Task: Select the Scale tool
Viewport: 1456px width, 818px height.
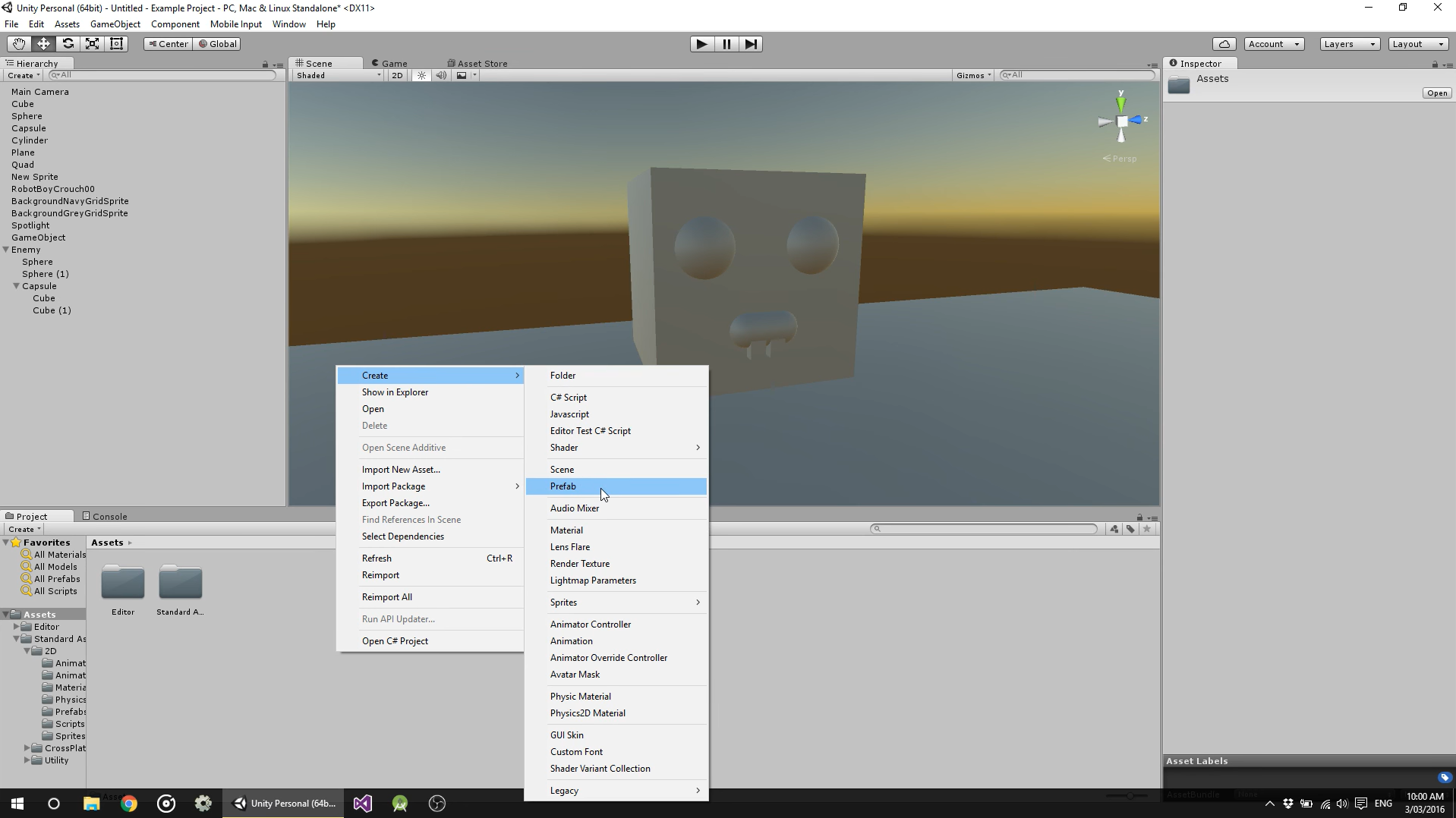Action: point(92,44)
